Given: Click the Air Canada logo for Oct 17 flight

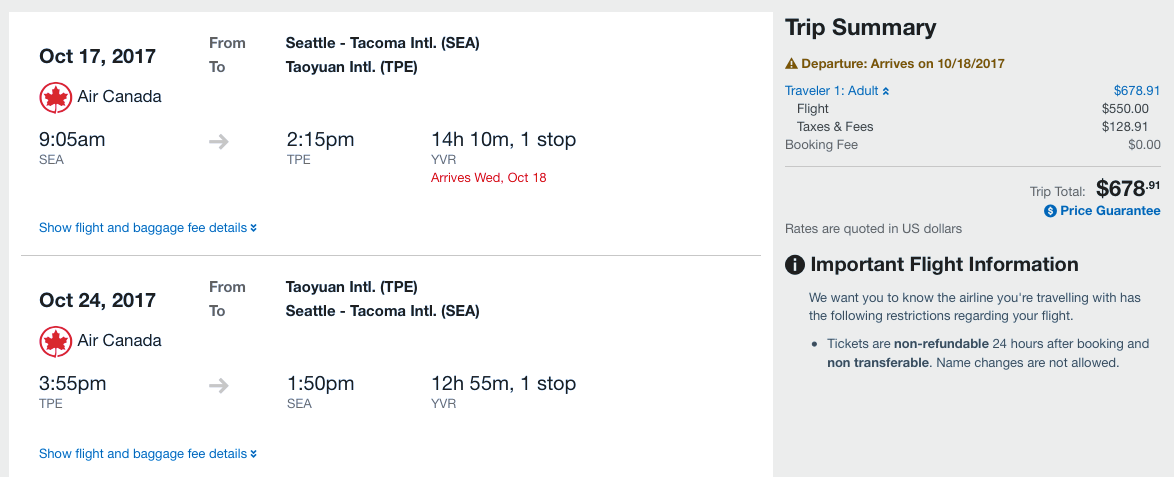Looking at the screenshot, I should coord(55,97).
